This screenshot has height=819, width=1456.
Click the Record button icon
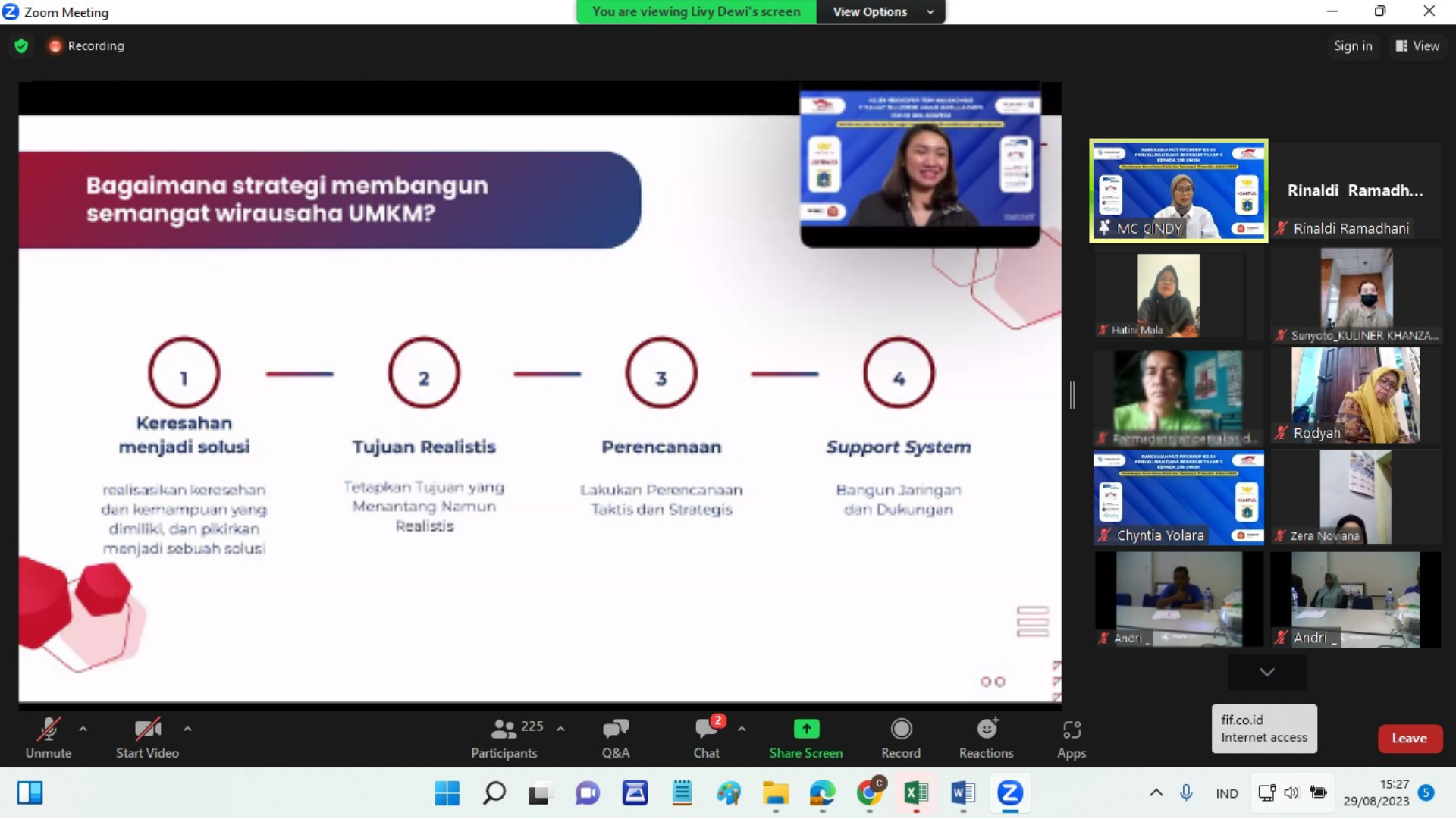coord(900,729)
